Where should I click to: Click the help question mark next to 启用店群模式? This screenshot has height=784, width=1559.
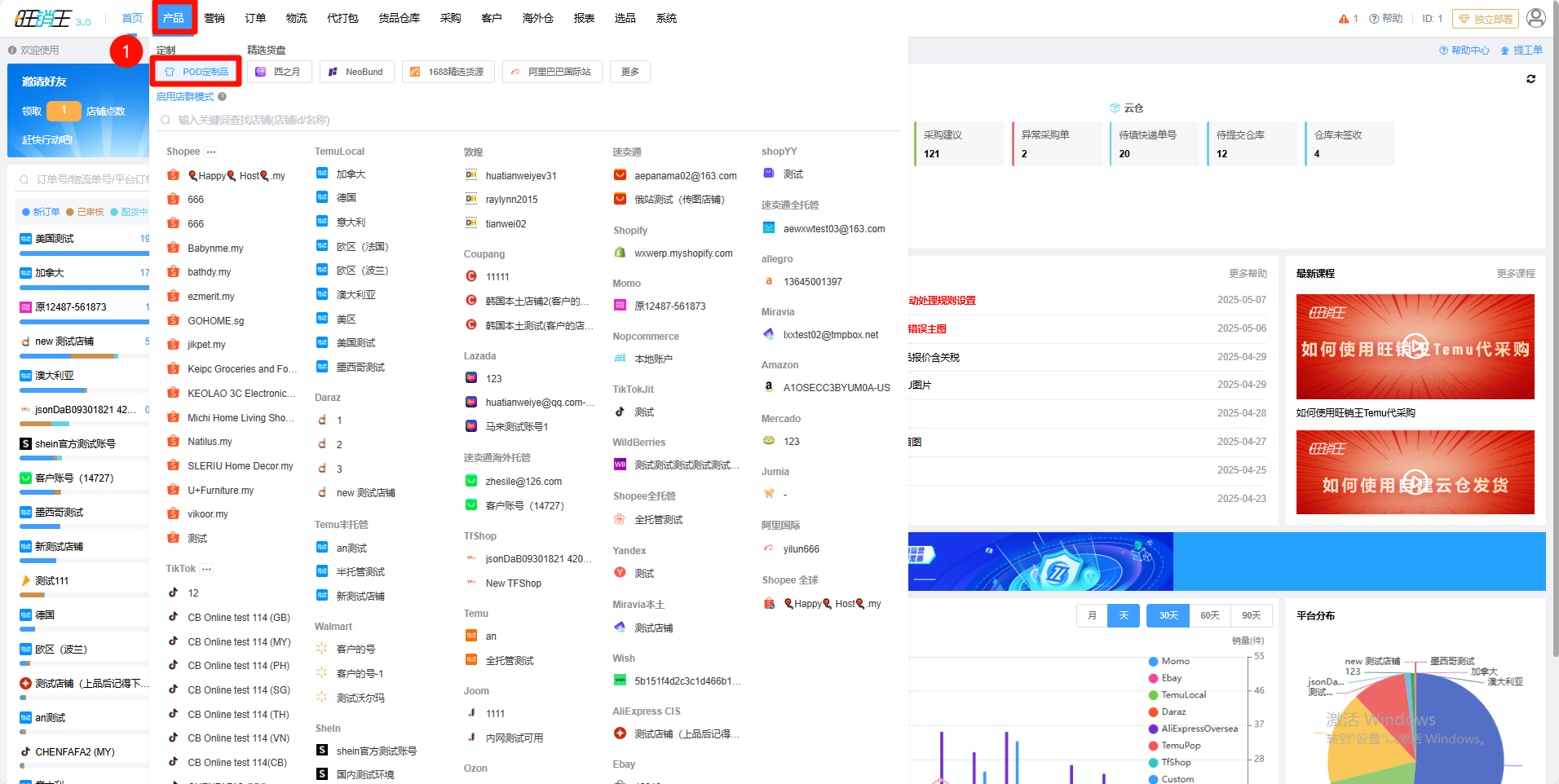click(x=222, y=97)
